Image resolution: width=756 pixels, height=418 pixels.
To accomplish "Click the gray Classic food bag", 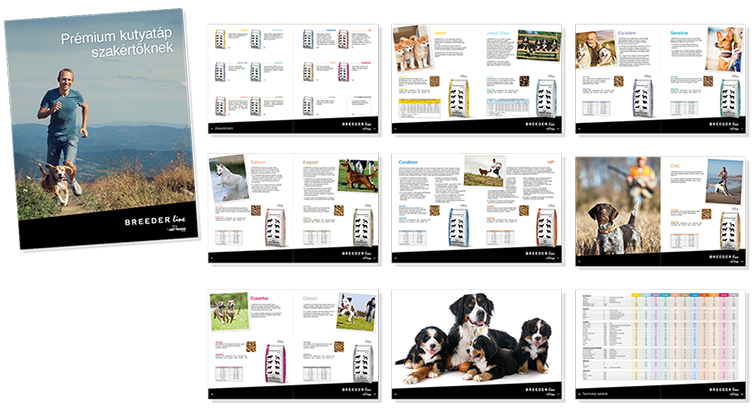I will tap(363, 364).
